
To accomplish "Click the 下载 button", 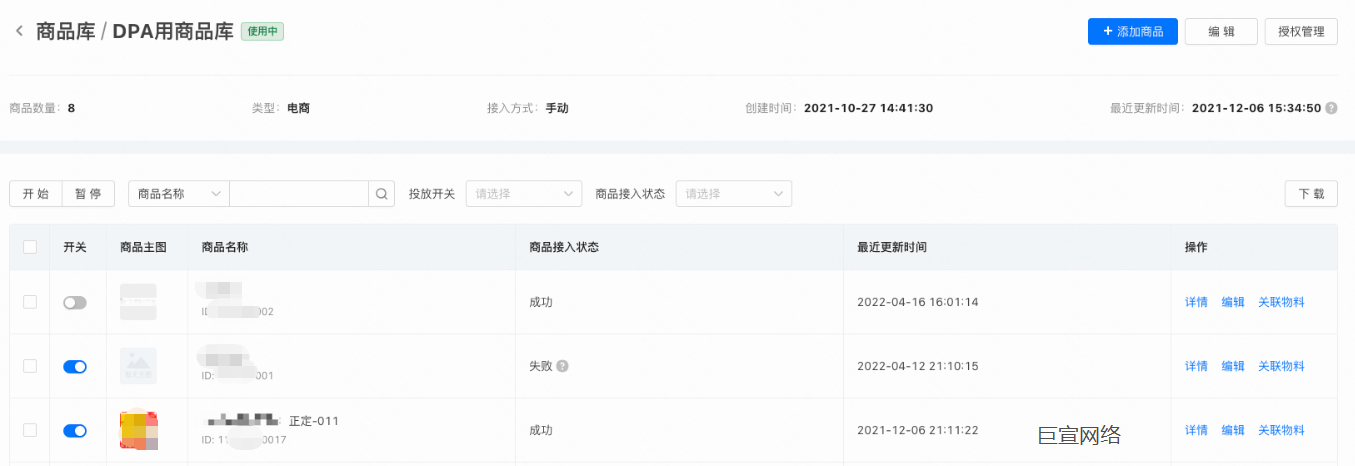I will [1310, 194].
